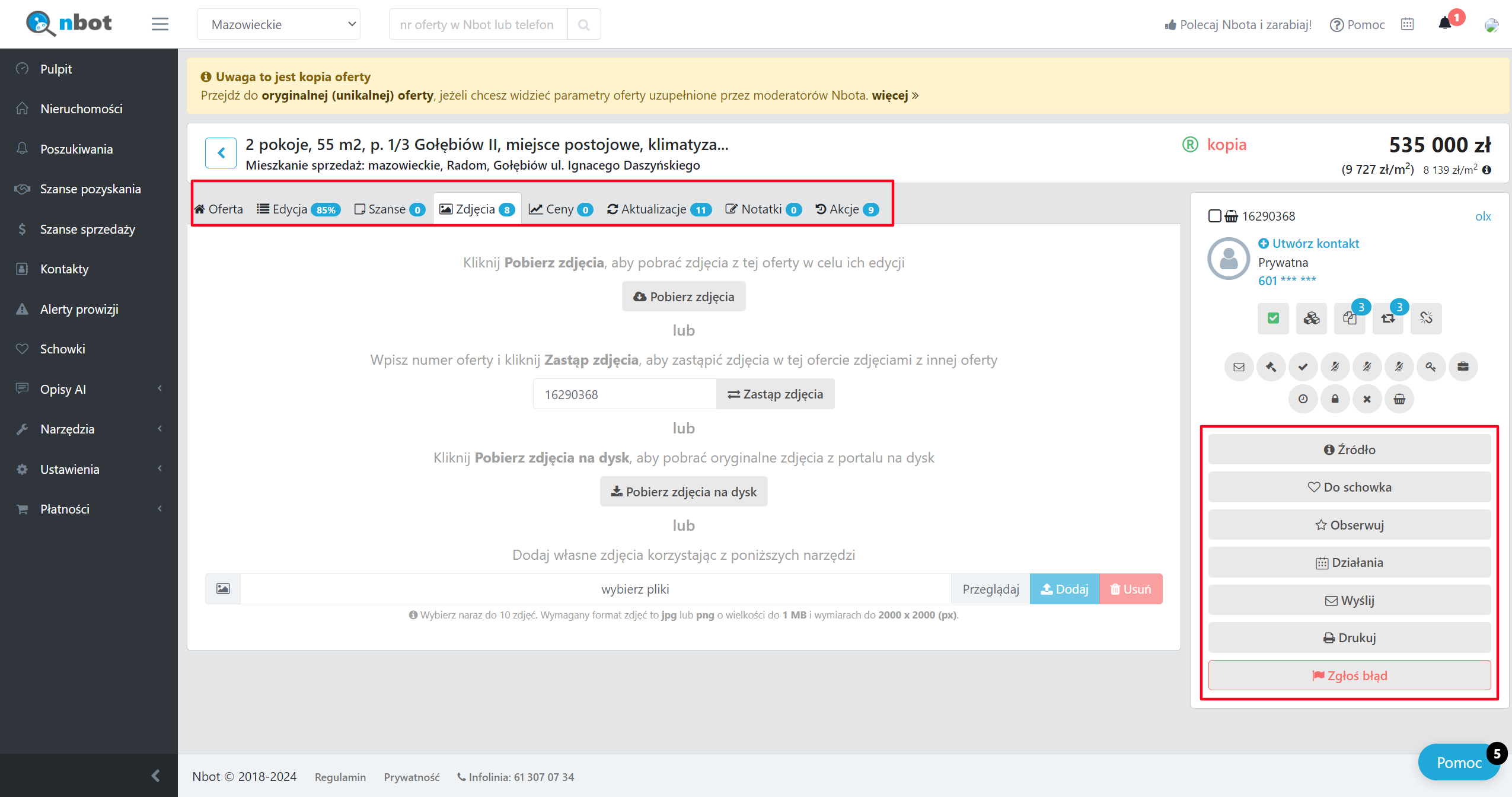Click the image icon left of wybierz pliki
This screenshot has height=797, width=1512.
point(223,589)
